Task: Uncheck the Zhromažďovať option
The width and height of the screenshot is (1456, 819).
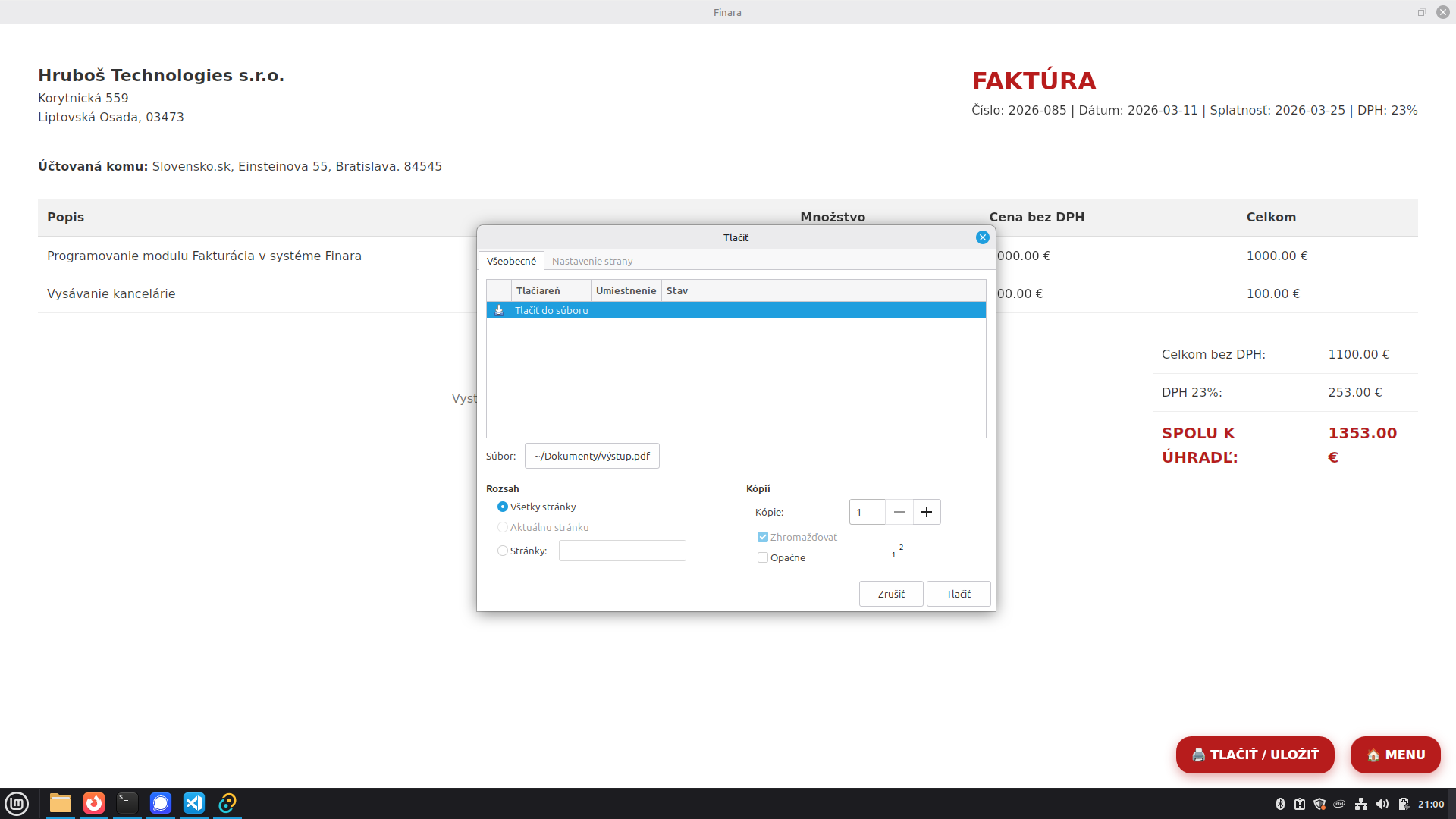Action: tap(763, 537)
